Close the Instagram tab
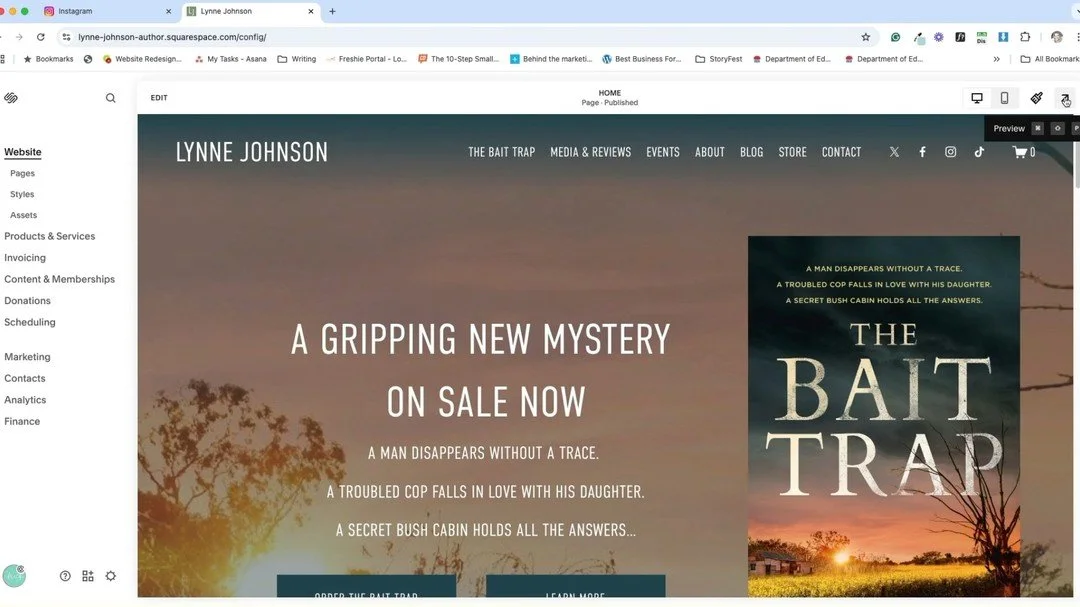This screenshot has height=607, width=1080. click(168, 11)
